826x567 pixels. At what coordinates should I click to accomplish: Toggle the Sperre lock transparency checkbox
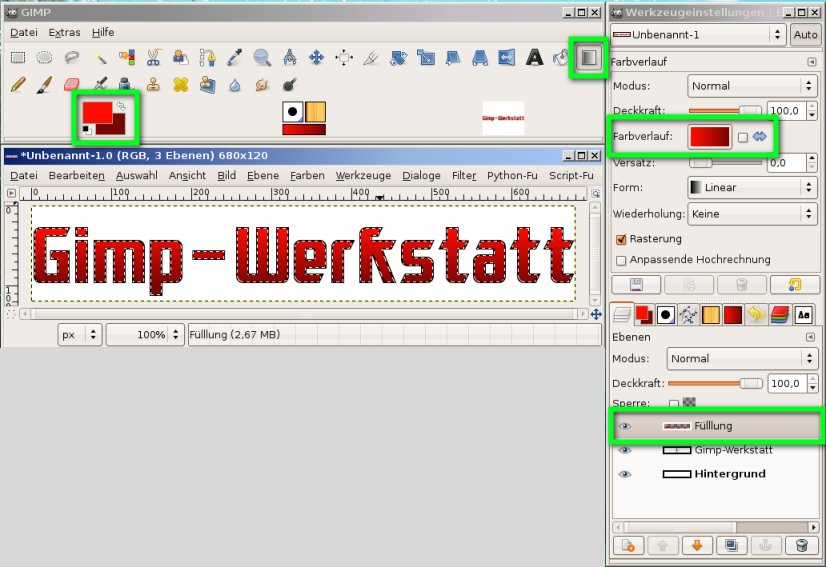pyautogui.click(x=673, y=403)
